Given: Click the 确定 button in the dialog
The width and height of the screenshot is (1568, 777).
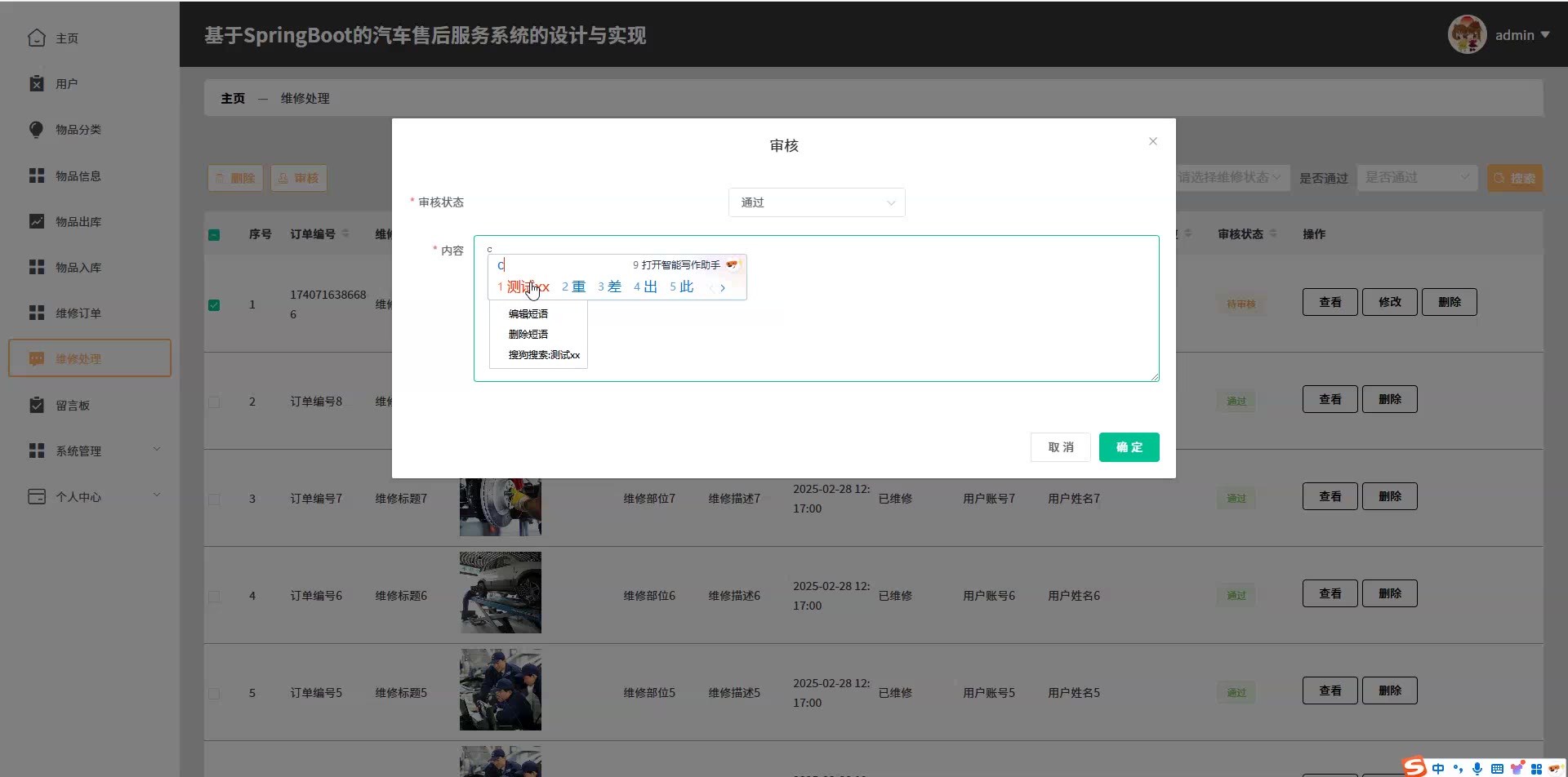Looking at the screenshot, I should point(1129,447).
